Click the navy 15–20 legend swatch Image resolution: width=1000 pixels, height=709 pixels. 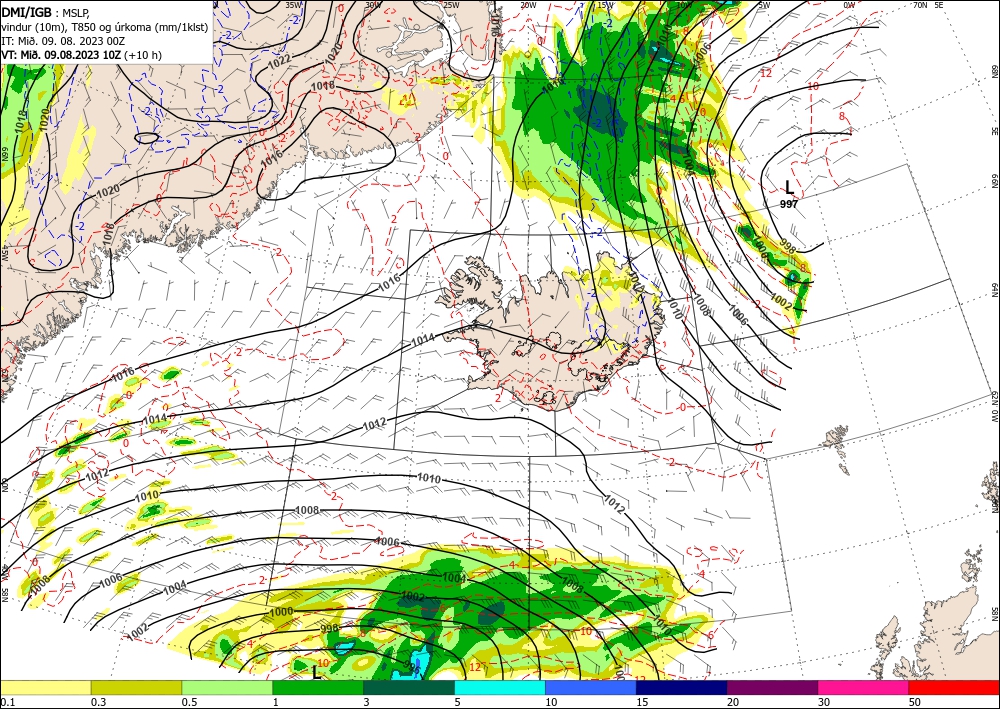click(x=682, y=687)
